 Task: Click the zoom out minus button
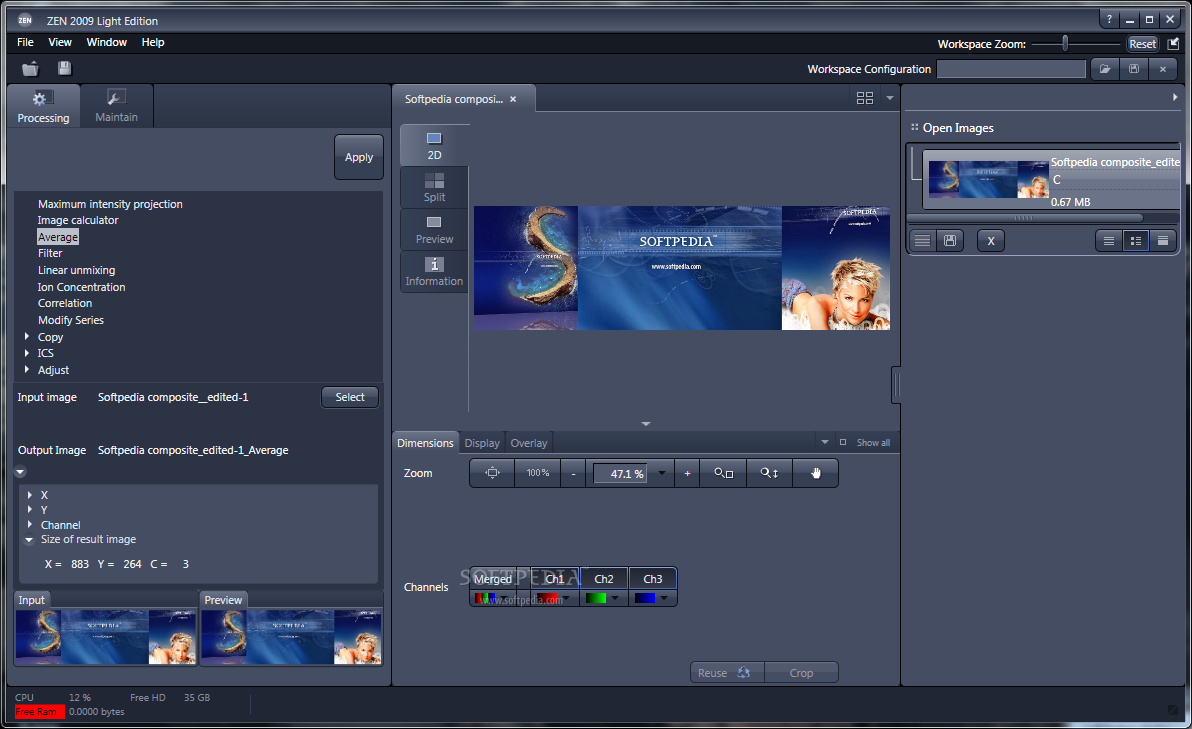coord(573,473)
